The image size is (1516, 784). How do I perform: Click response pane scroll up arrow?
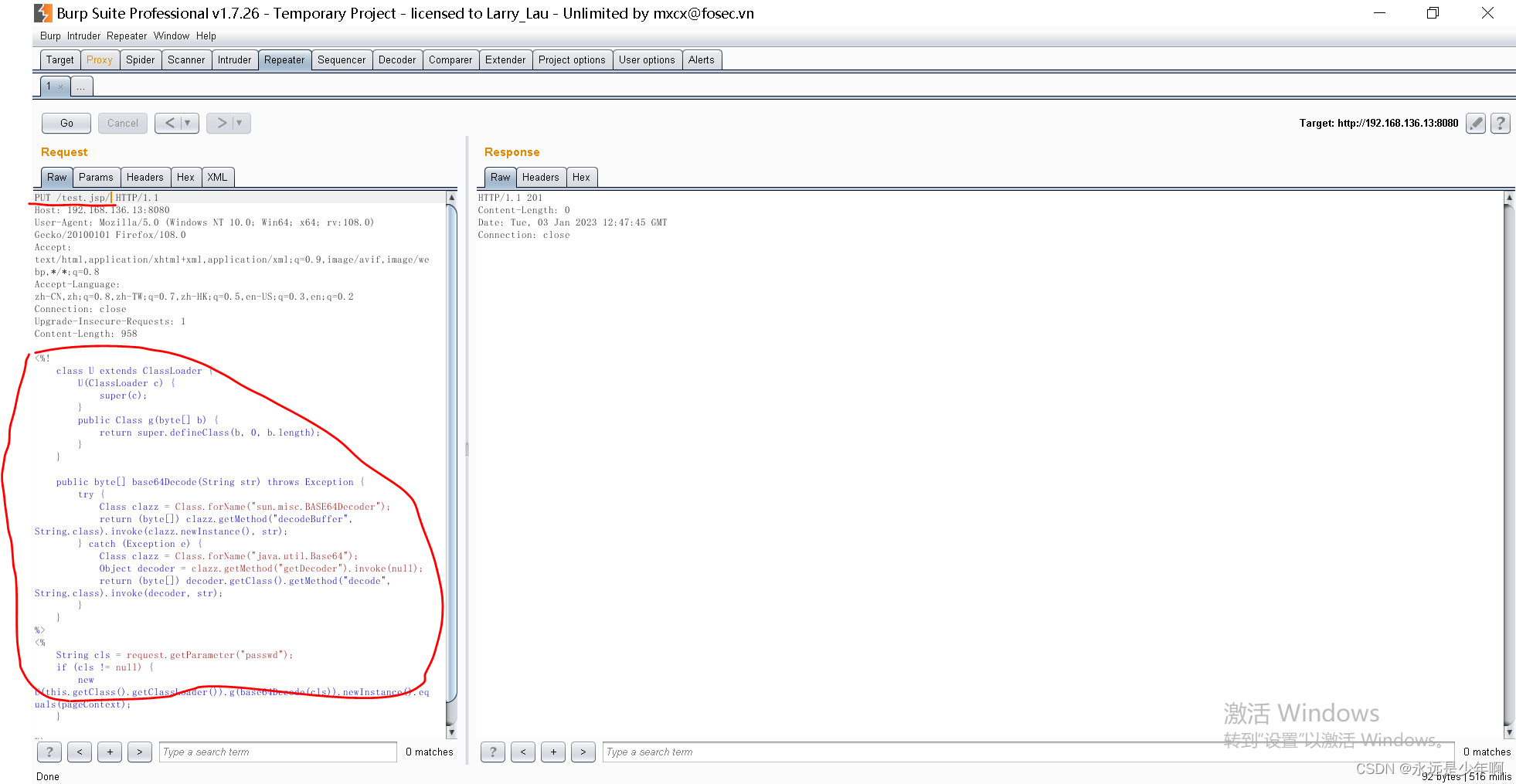(x=1508, y=198)
